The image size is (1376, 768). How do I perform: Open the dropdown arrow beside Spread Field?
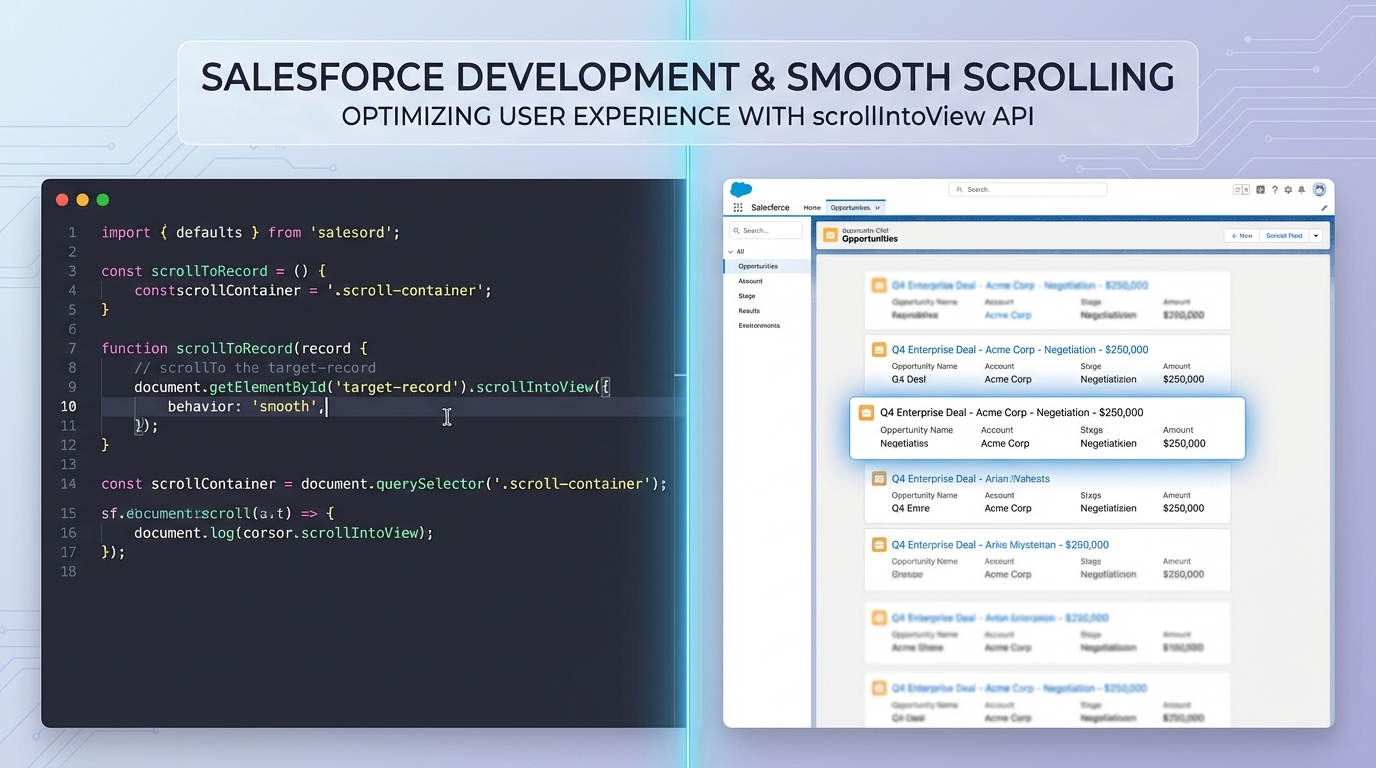(x=1316, y=236)
